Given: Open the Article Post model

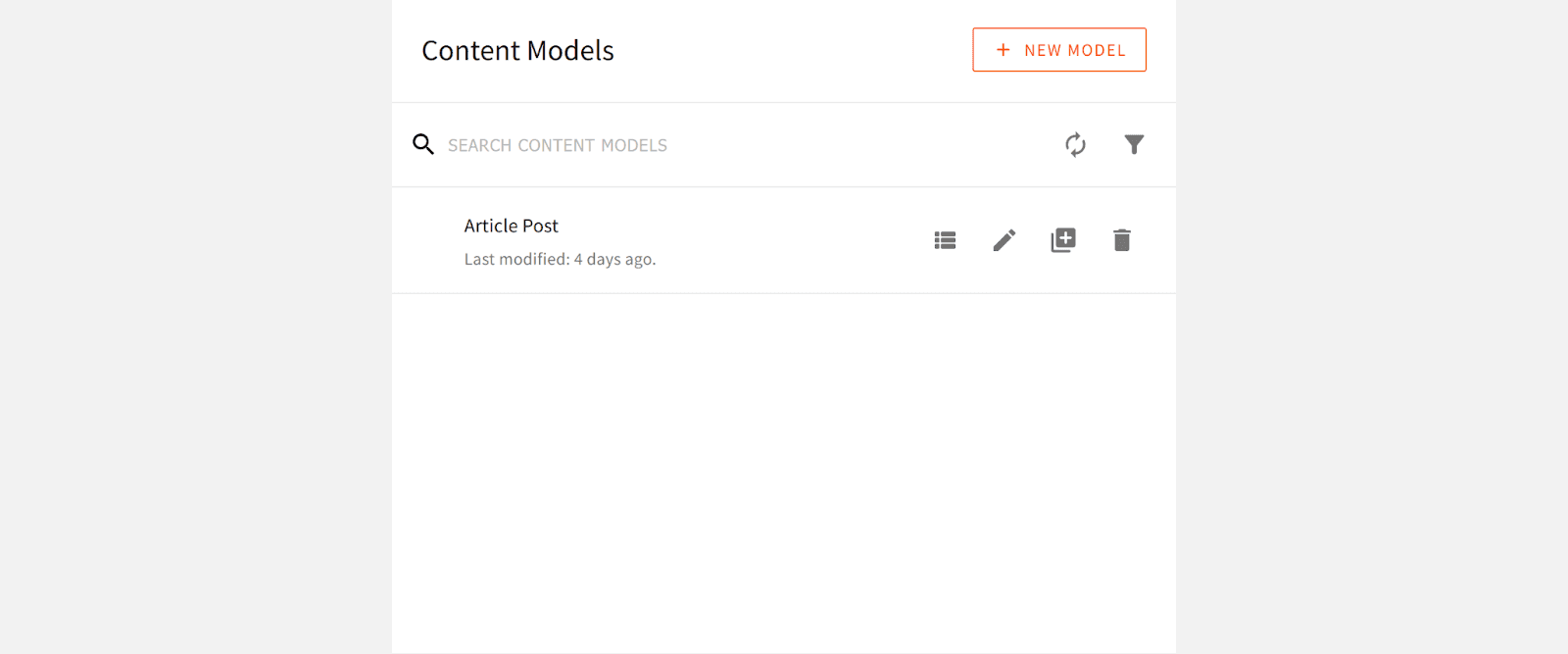Looking at the screenshot, I should pos(511,225).
